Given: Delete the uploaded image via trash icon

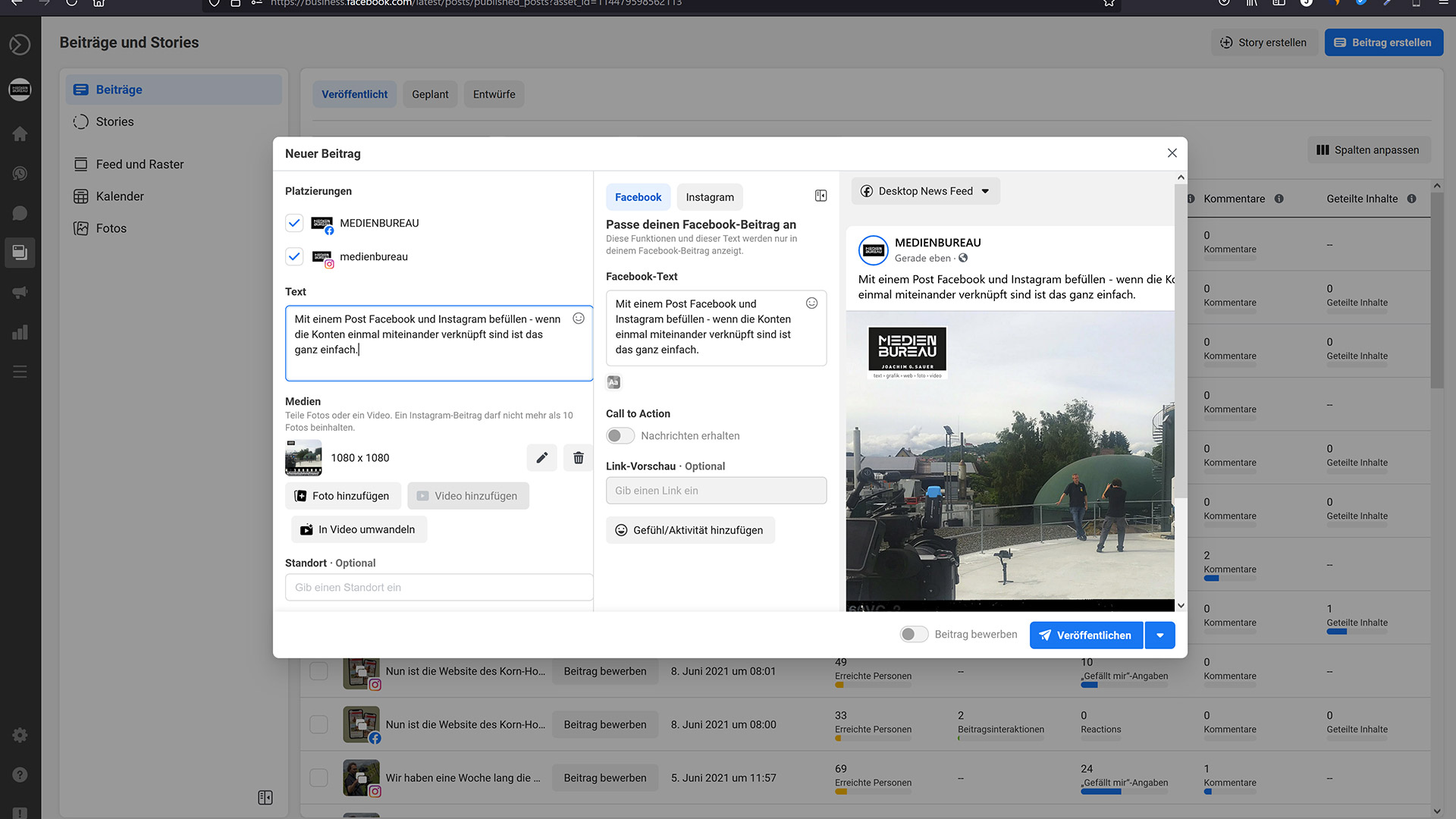Looking at the screenshot, I should 578,458.
